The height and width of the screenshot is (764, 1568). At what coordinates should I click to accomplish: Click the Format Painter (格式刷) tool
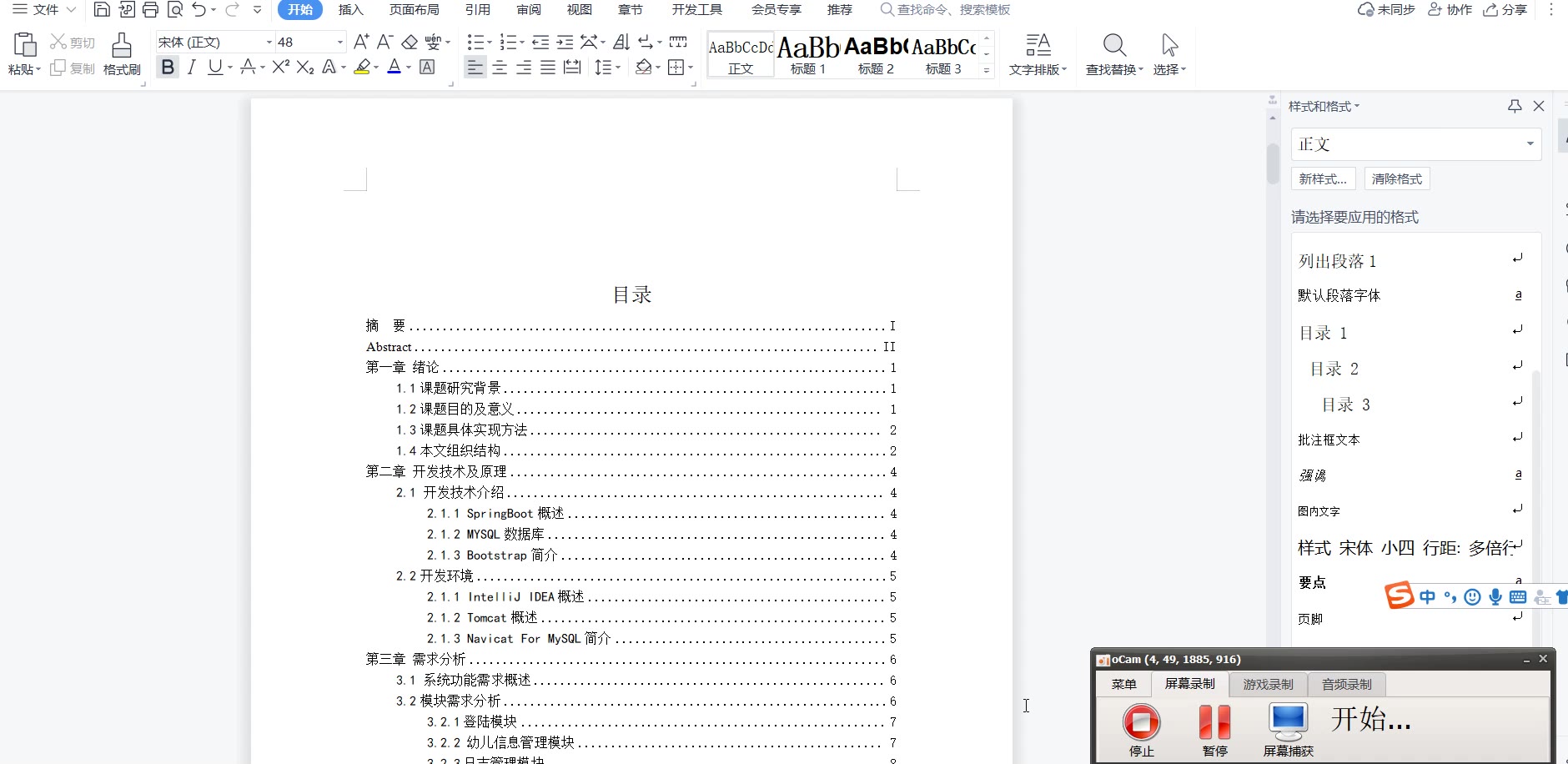122,54
